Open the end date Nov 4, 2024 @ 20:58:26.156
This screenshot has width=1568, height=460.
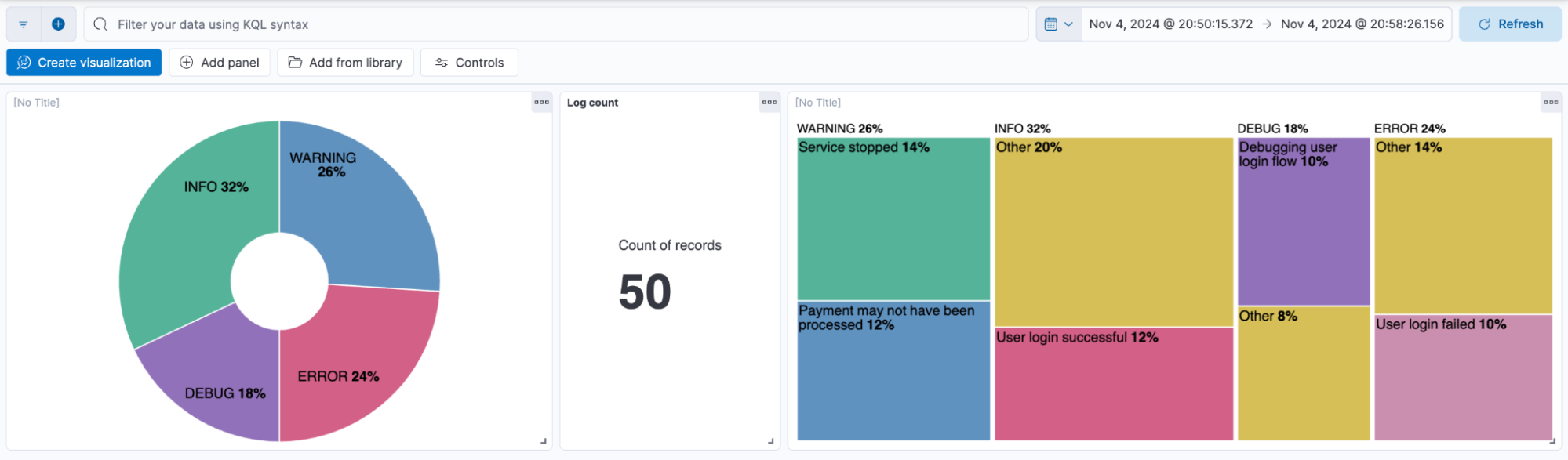click(1362, 24)
